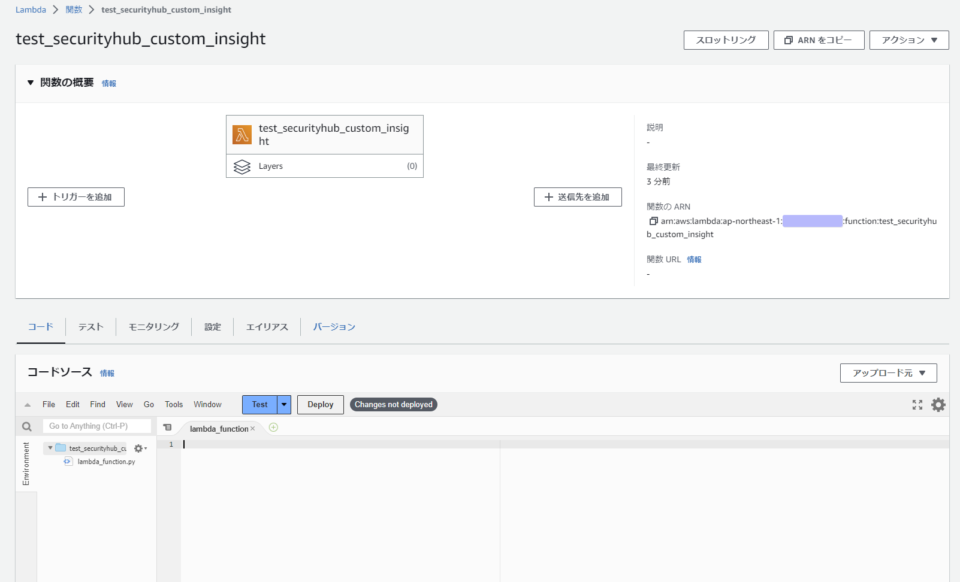Switch to the バージョン tab
This screenshot has height=582, width=960.
pyautogui.click(x=334, y=327)
